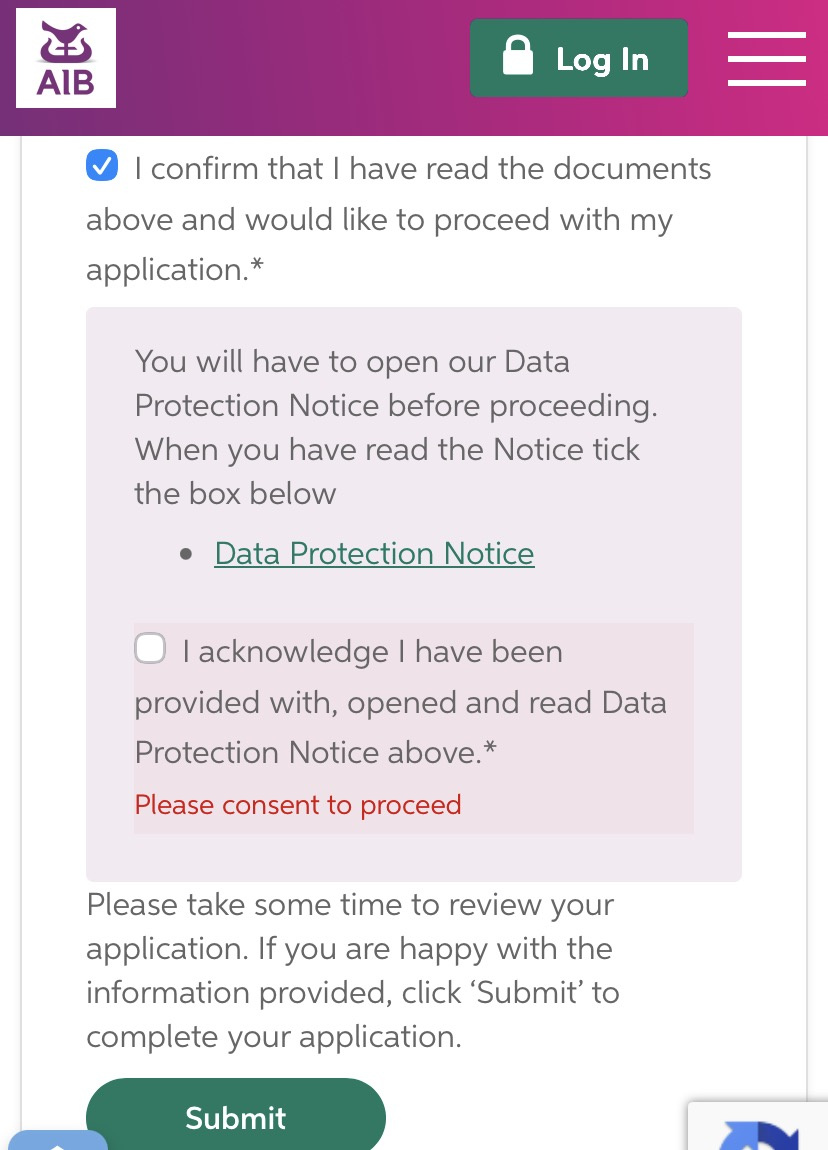
Task: Open the hamburger navigation menu
Action: click(766, 59)
